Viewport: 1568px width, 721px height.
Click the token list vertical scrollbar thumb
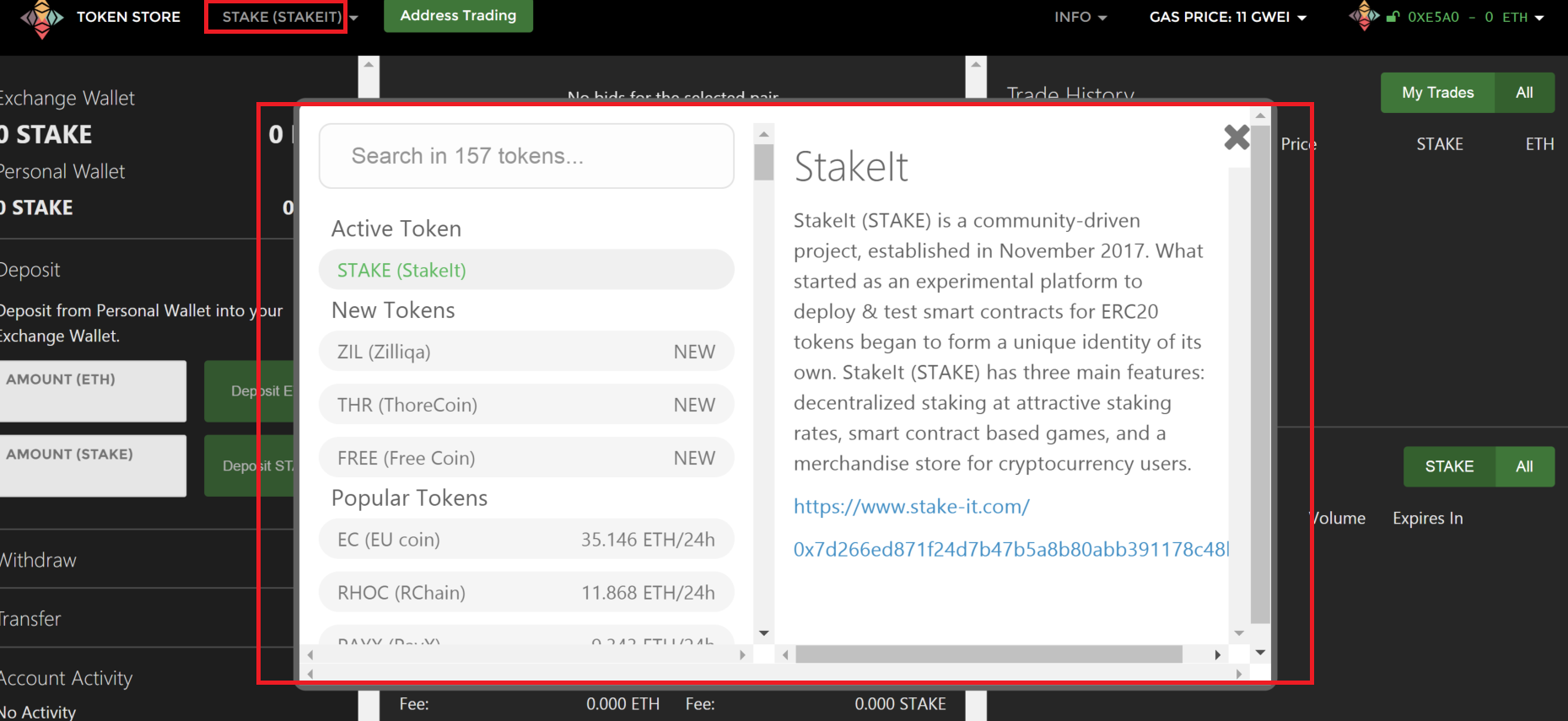click(764, 162)
